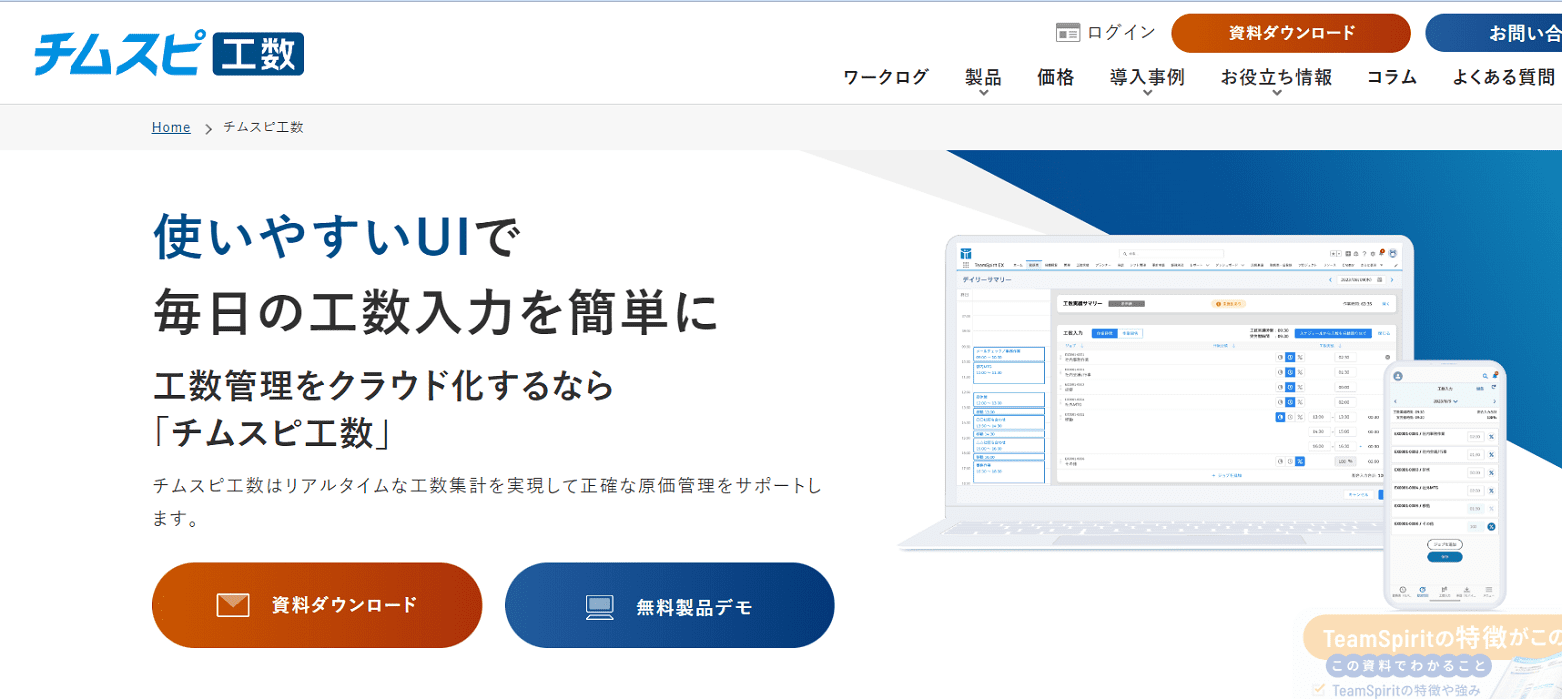This screenshot has width=1562, height=699.
Task: Click the search bar in the mockup header
Action: 1171,254
